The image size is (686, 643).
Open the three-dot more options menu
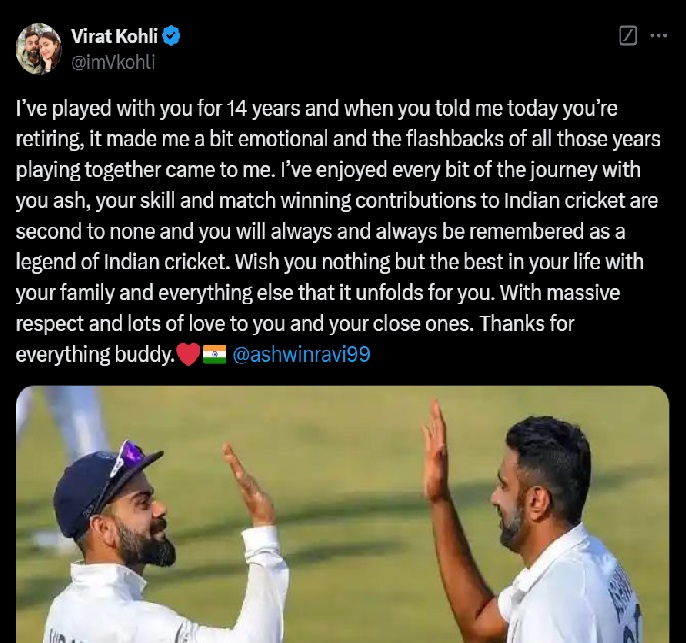coord(658,36)
